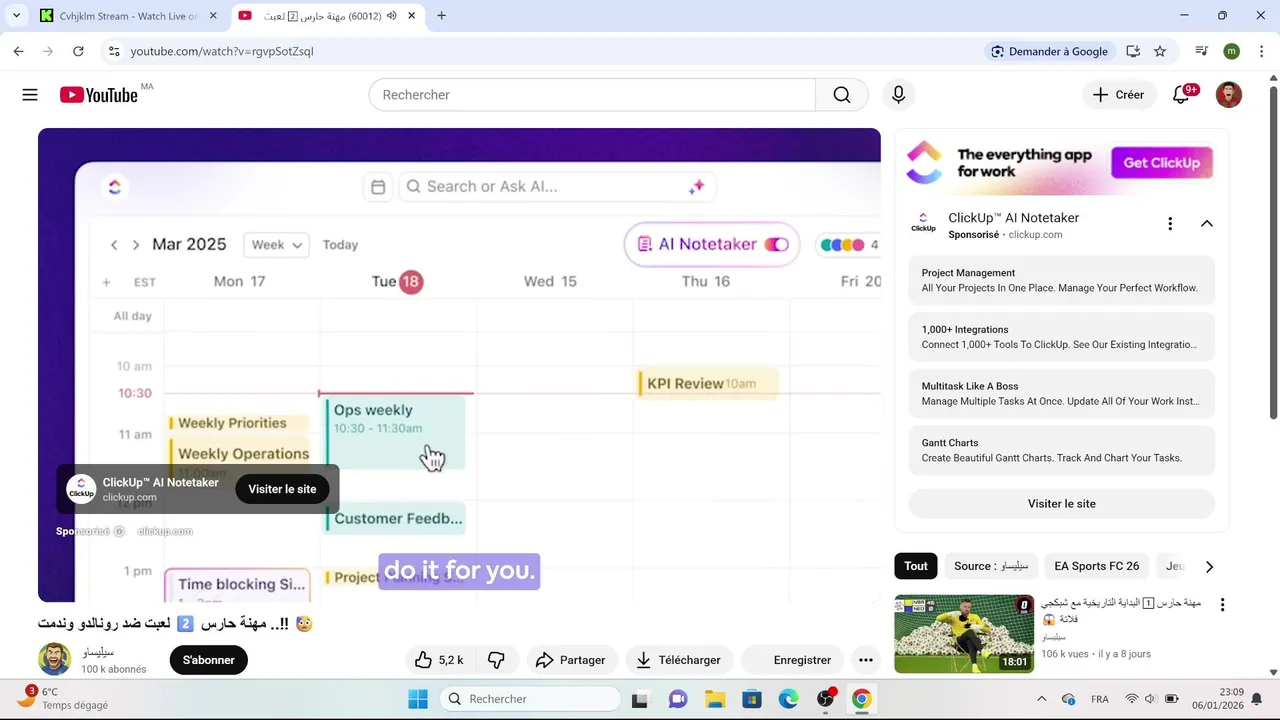Click the YouTube search field

click(592, 95)
